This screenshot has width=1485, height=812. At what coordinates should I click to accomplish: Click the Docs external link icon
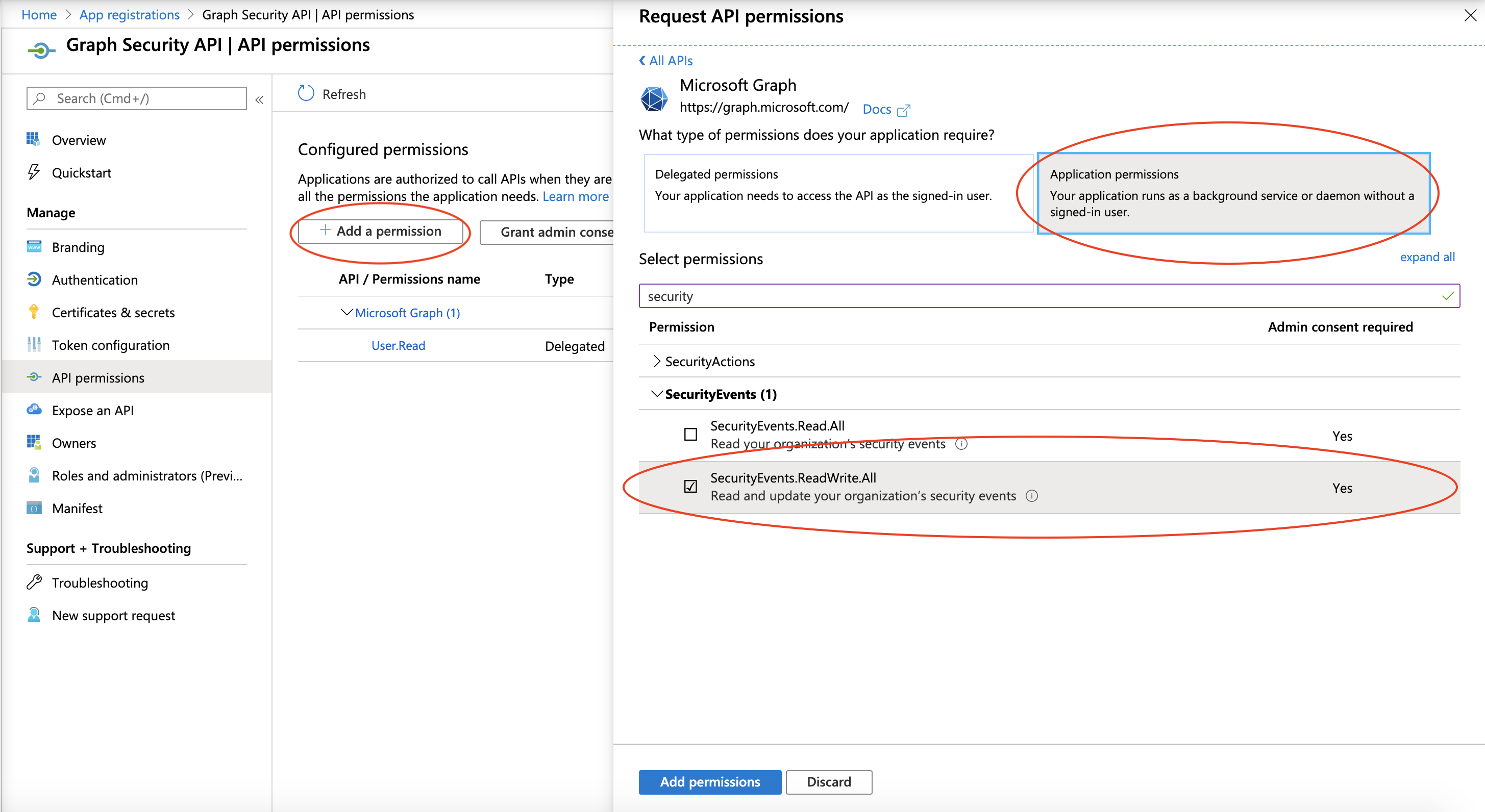pyautogui.click(x=903, y=110)
